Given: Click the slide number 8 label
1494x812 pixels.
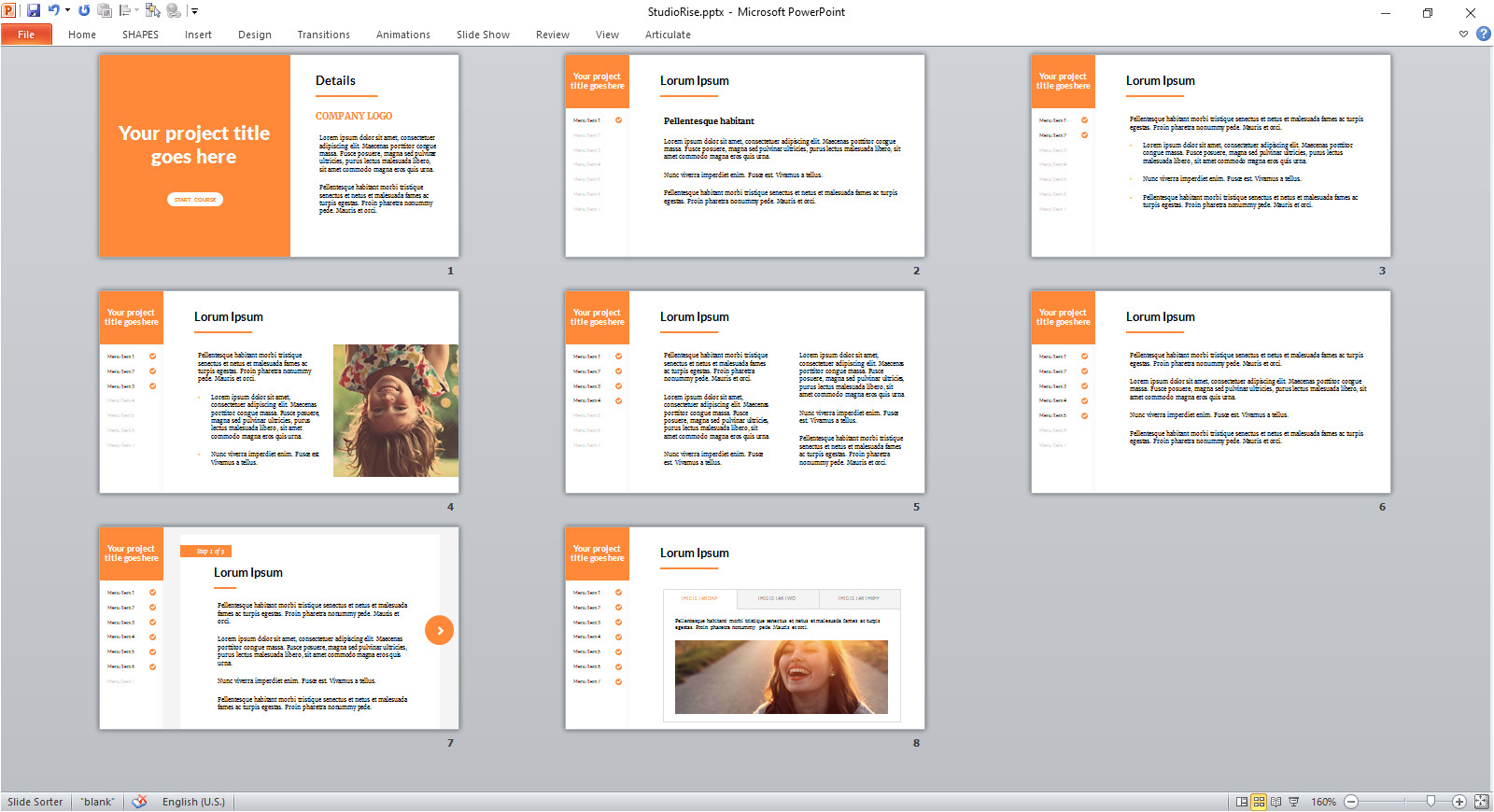Looking at the screenshot, I should 916,743.
